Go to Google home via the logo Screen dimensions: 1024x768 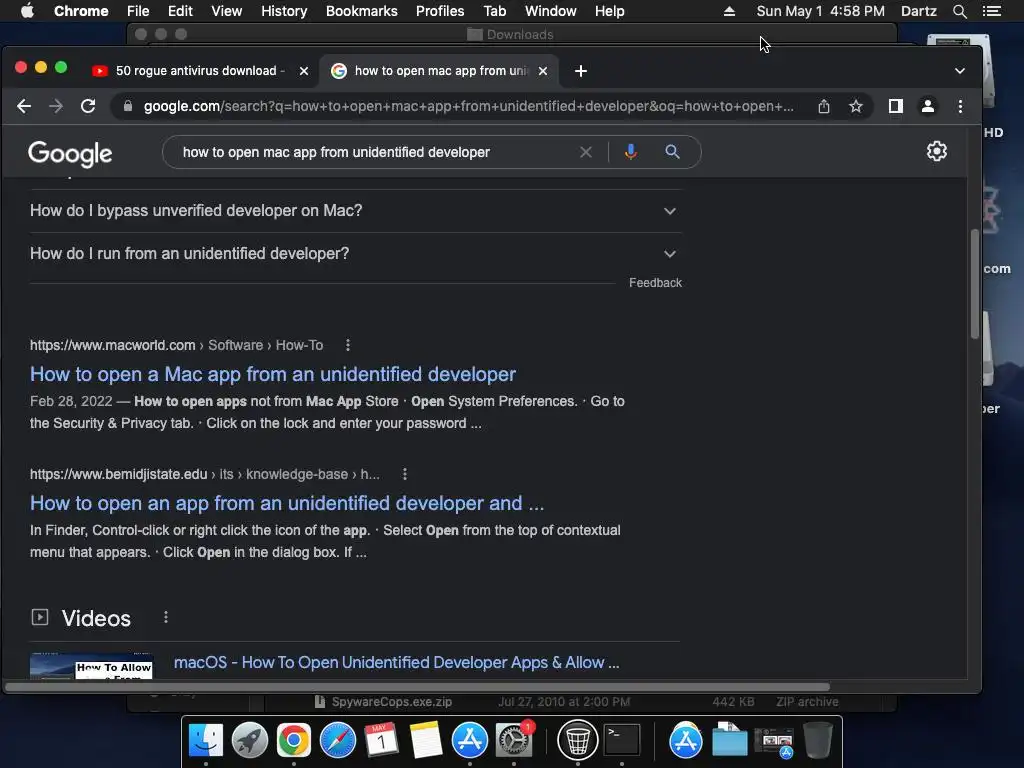(x=70, y=153)
